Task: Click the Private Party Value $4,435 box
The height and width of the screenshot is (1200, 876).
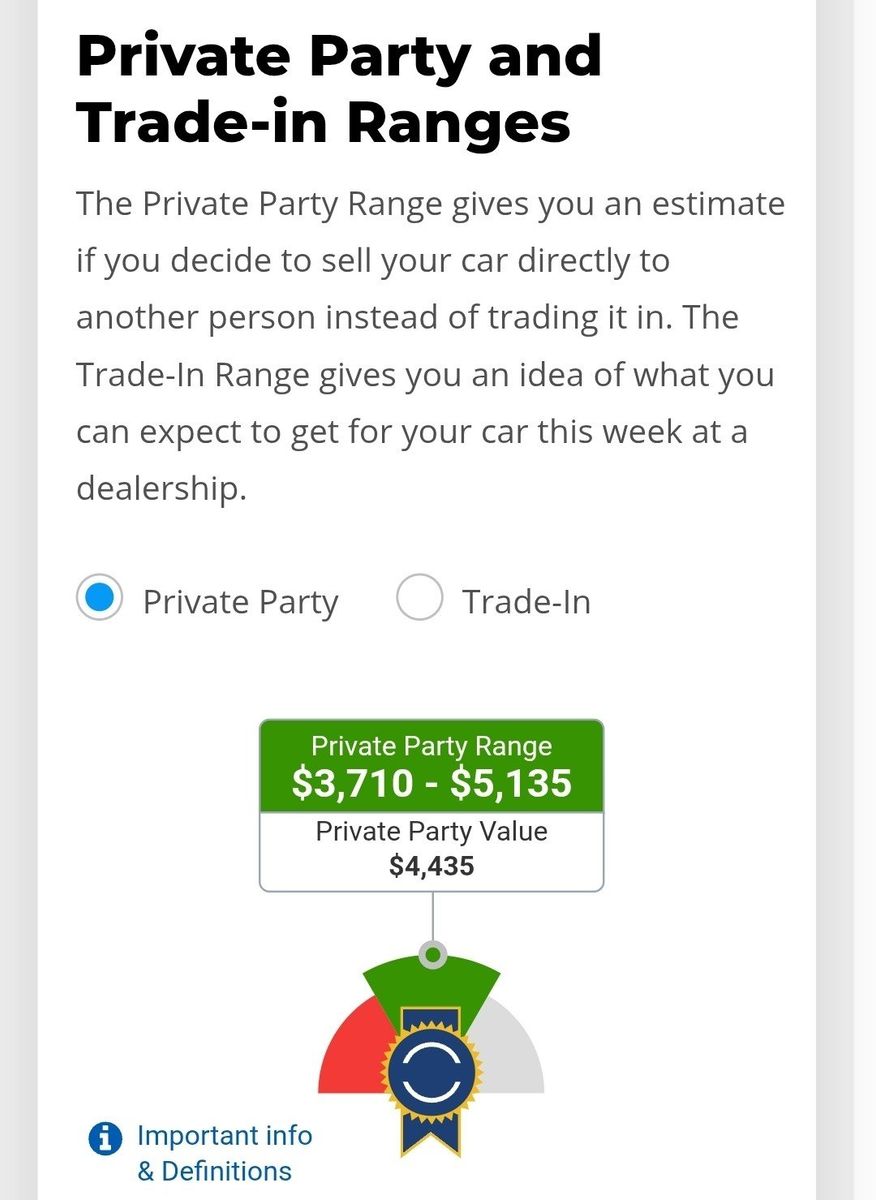Action: pyautogui.click(x=432, y=851)
